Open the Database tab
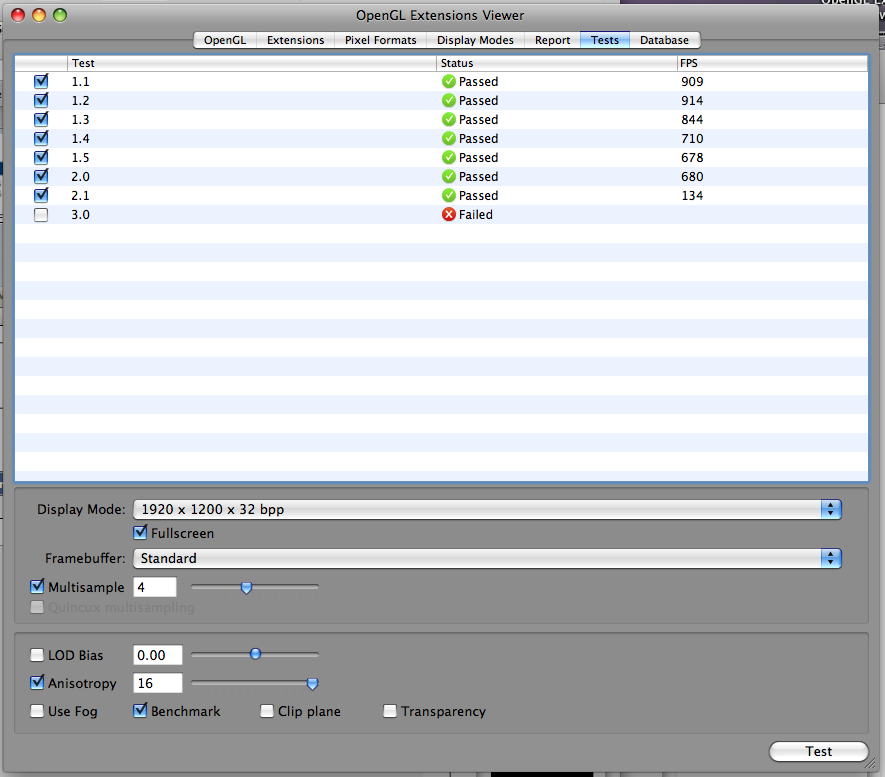The width and height of the screenshot is (885, 777). click(x=664, y=40)
